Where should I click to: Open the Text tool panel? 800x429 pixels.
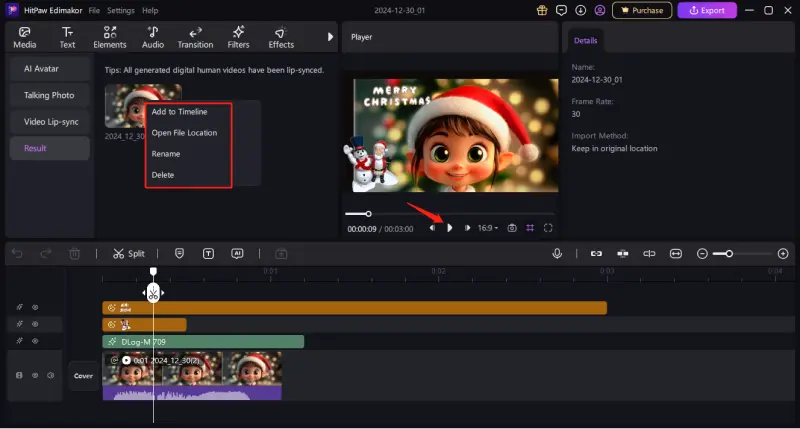[x=67, y=38]
